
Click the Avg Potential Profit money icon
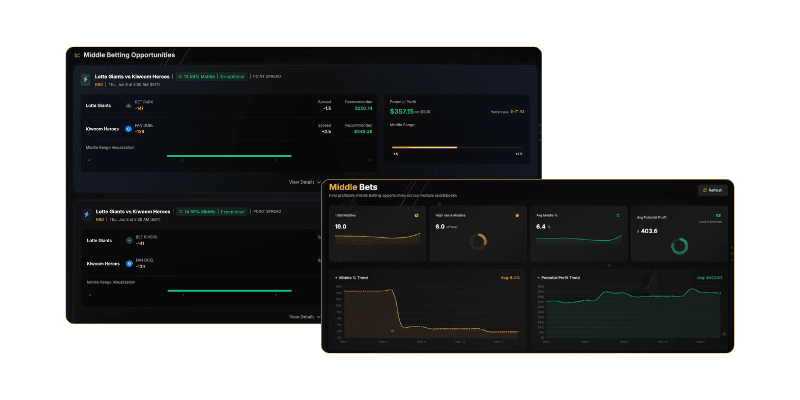pyautogui.click(x=718, y=216)
